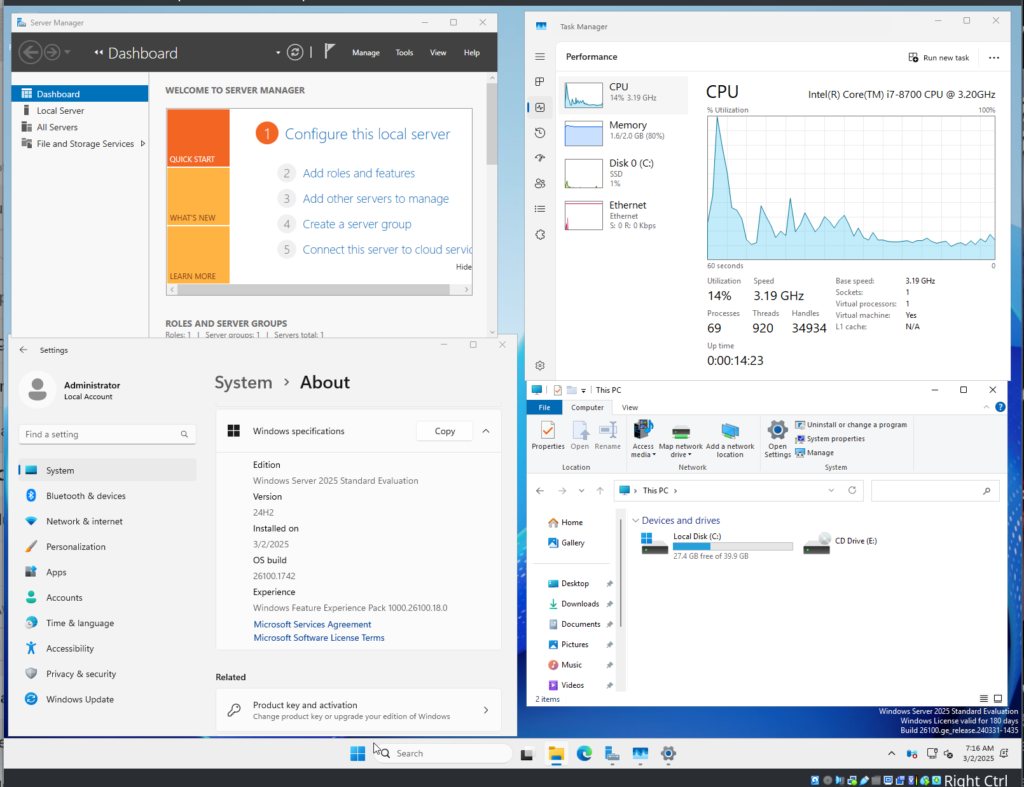Open the Tools menu in Server Manager

coord(404,53)
